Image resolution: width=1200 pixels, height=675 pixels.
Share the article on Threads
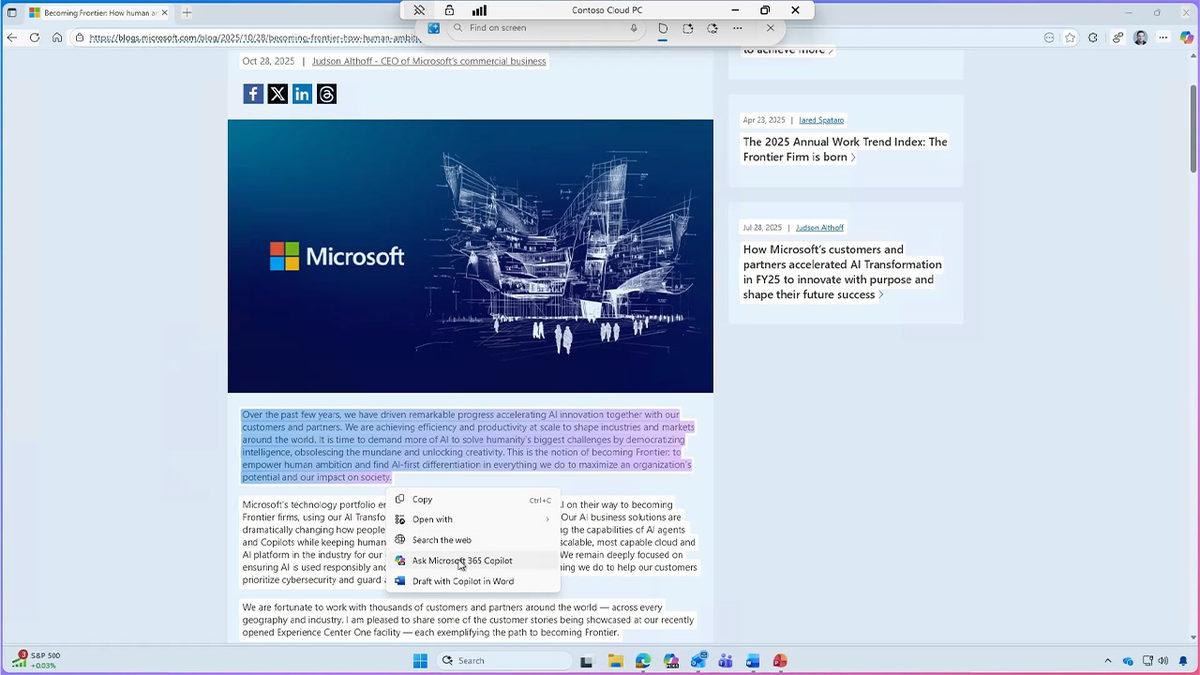pyautogui.click(x=326, y=93)
